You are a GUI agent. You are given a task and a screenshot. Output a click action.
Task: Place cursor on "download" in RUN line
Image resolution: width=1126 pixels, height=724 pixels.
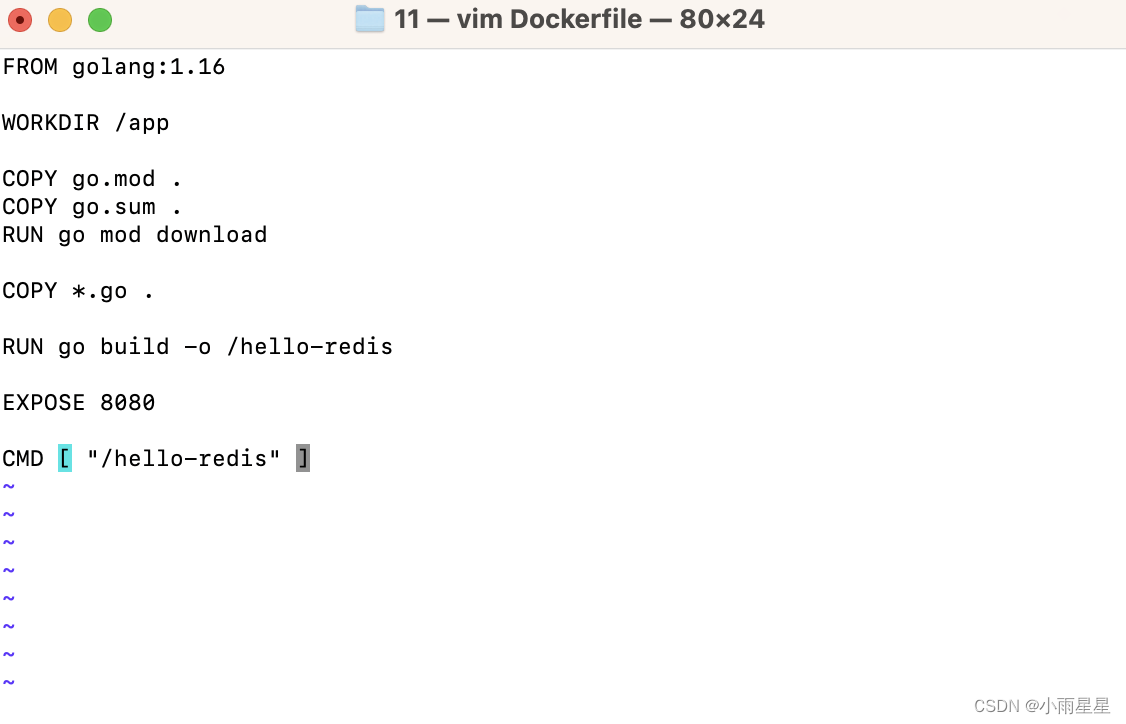point(211,235)
